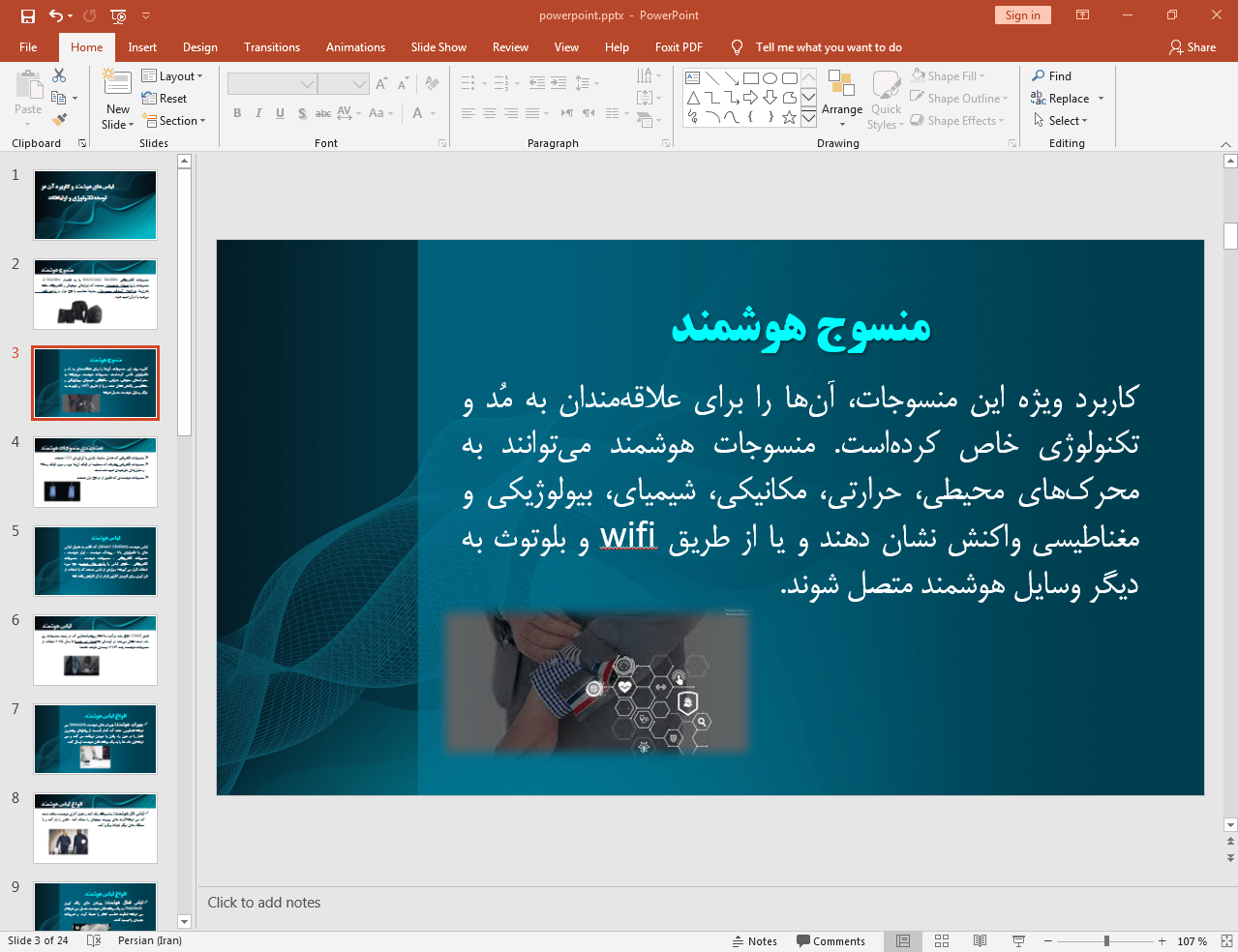Open the Transitions tab
Viewport: 1238px width, 952px height.
[271, 47]
